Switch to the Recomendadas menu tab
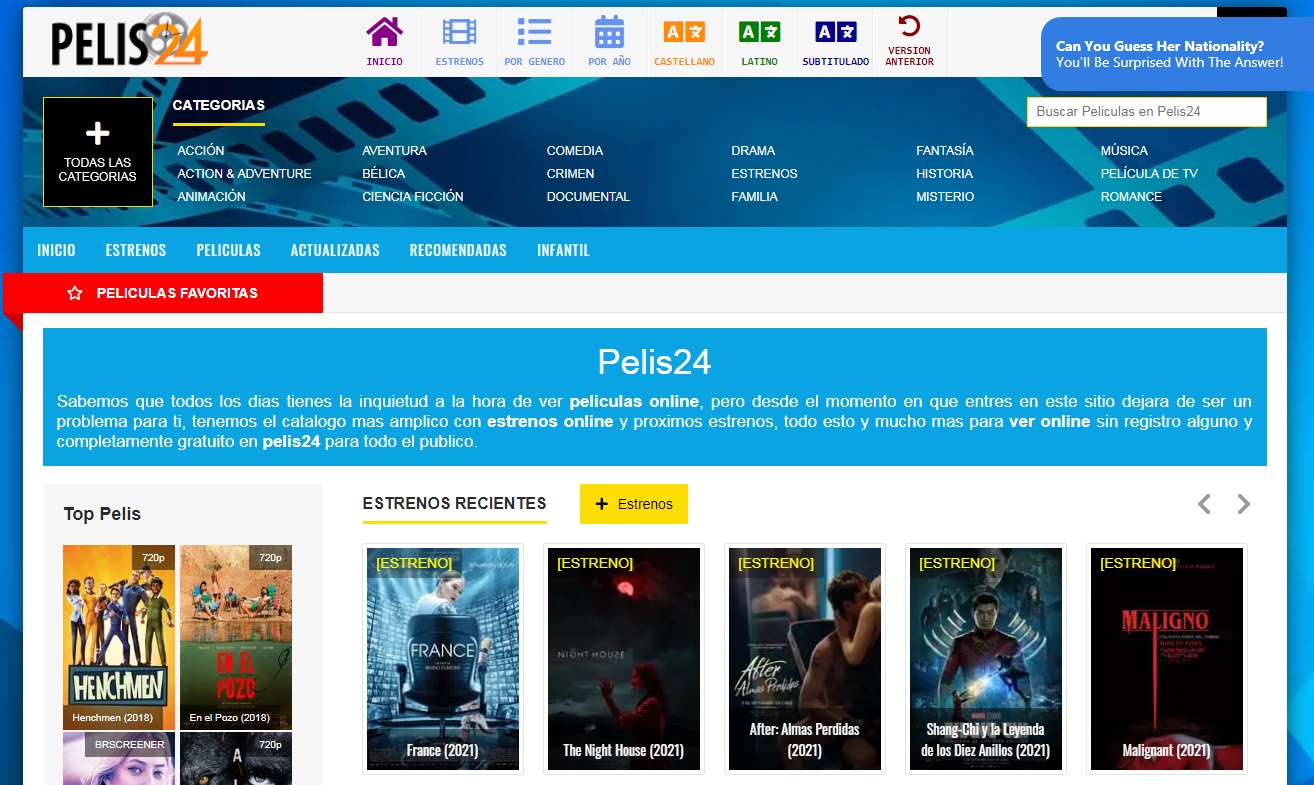 pos(458,250)
